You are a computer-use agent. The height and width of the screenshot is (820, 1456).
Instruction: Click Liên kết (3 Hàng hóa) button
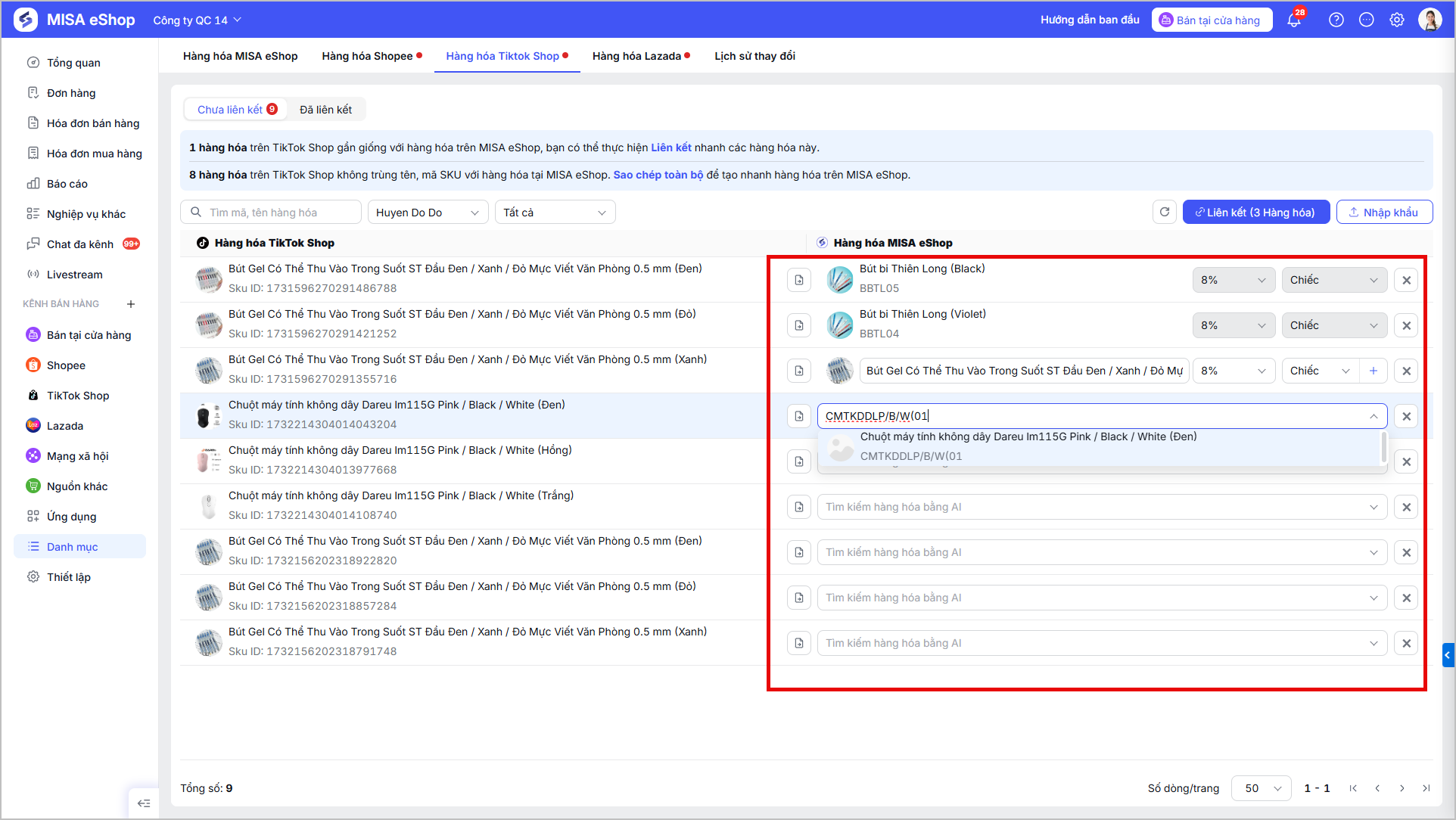tap(1255, 213)
